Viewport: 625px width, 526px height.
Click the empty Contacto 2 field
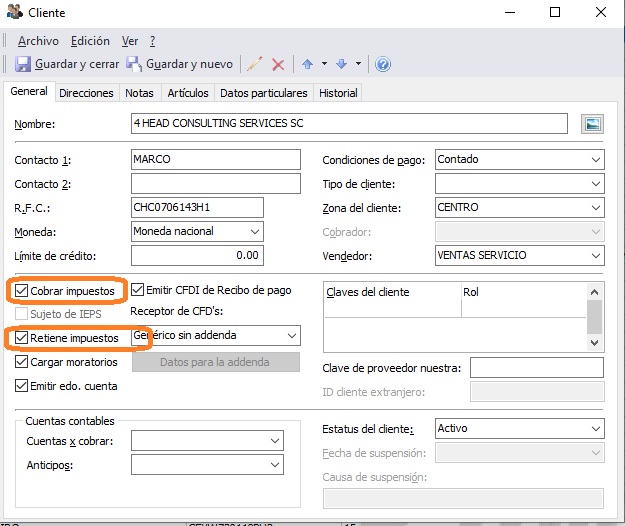(216, 184)
